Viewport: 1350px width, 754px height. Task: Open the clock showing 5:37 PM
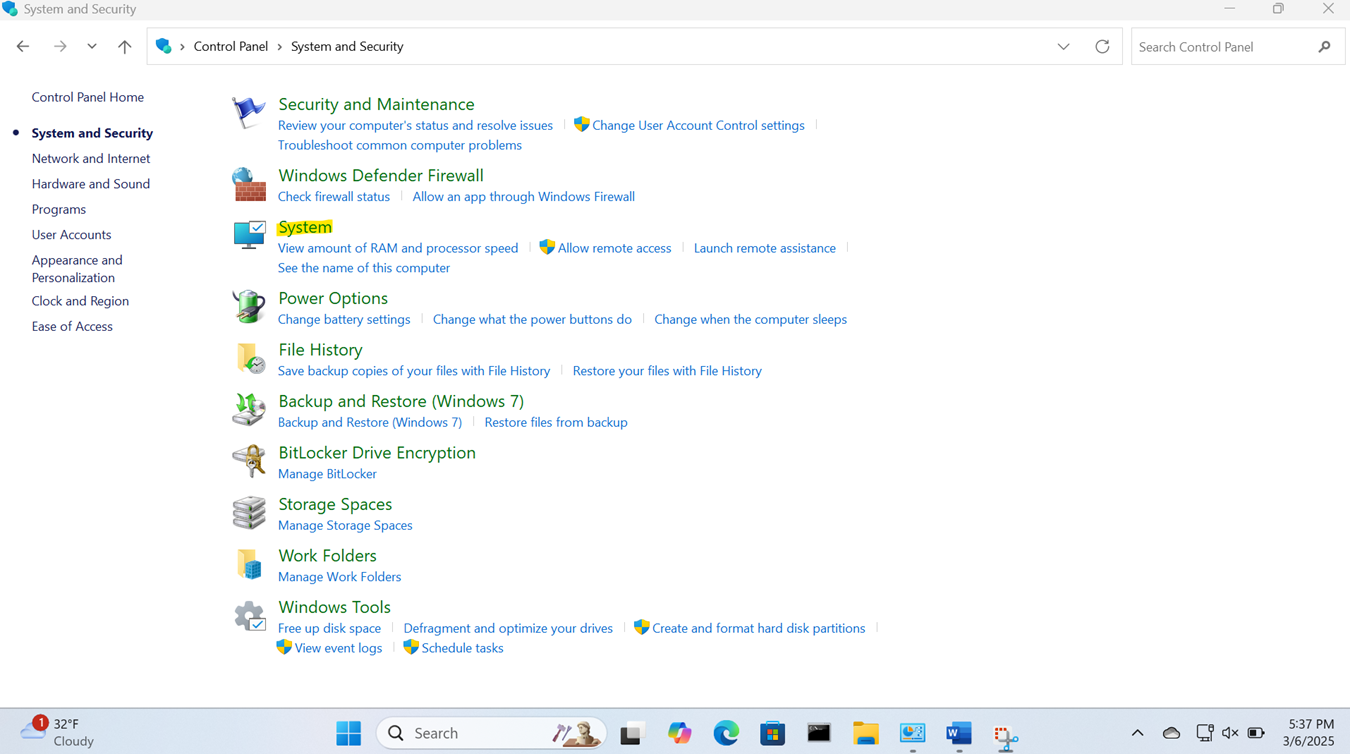click(x=1310, y=733)
